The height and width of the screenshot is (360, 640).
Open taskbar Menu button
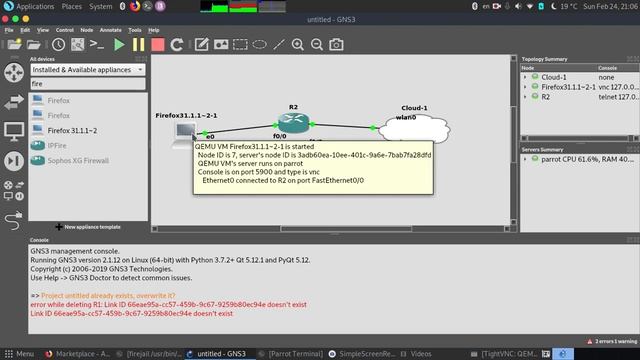pyautogui.click(x=19, y=354)
